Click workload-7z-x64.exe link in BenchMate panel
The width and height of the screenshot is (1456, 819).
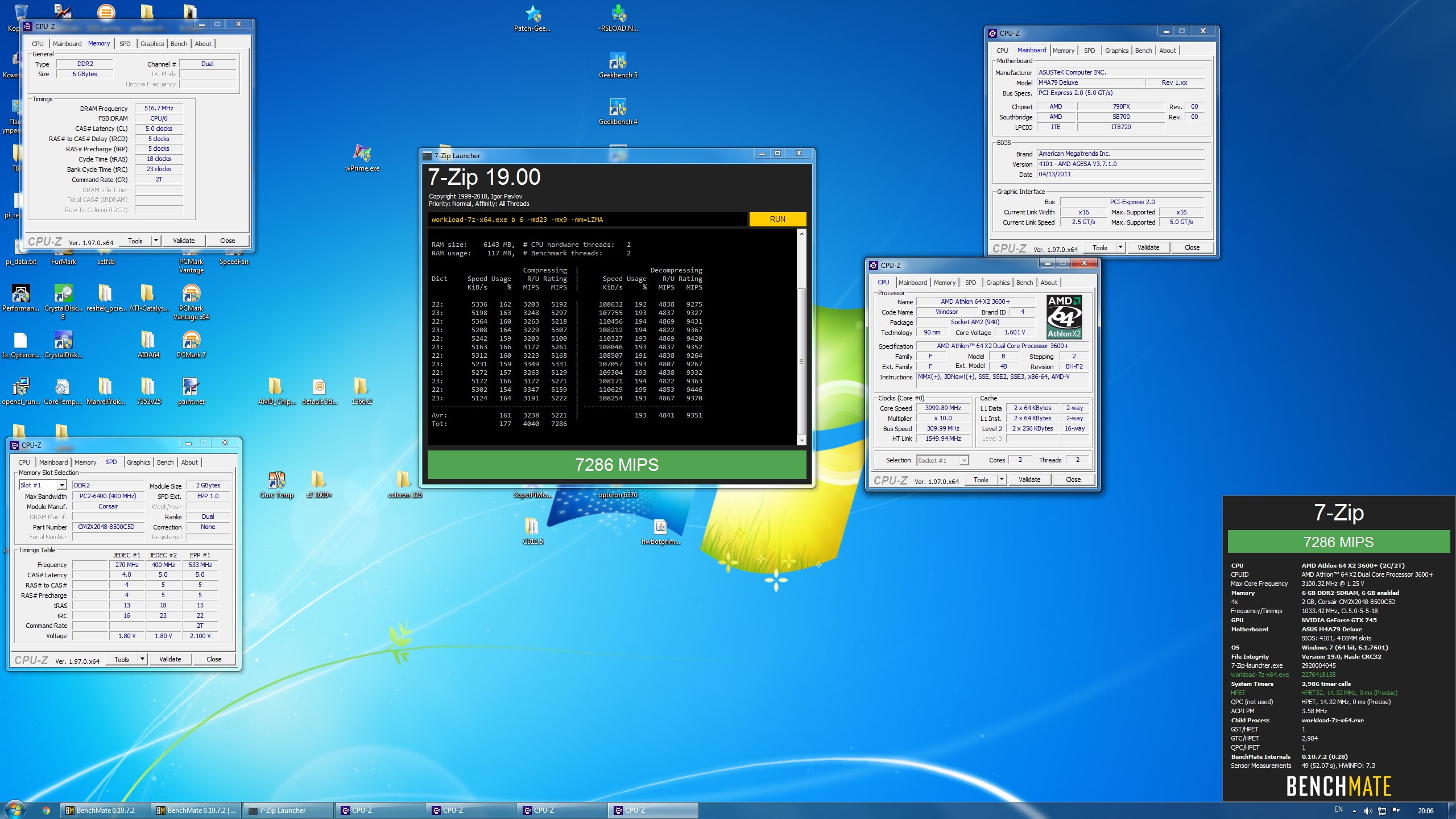[x=1260, y=675]
